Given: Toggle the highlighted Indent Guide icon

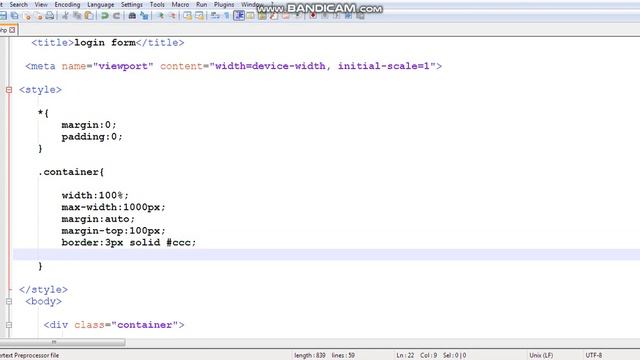Looking at the screenshot, I should coord(239,16).
